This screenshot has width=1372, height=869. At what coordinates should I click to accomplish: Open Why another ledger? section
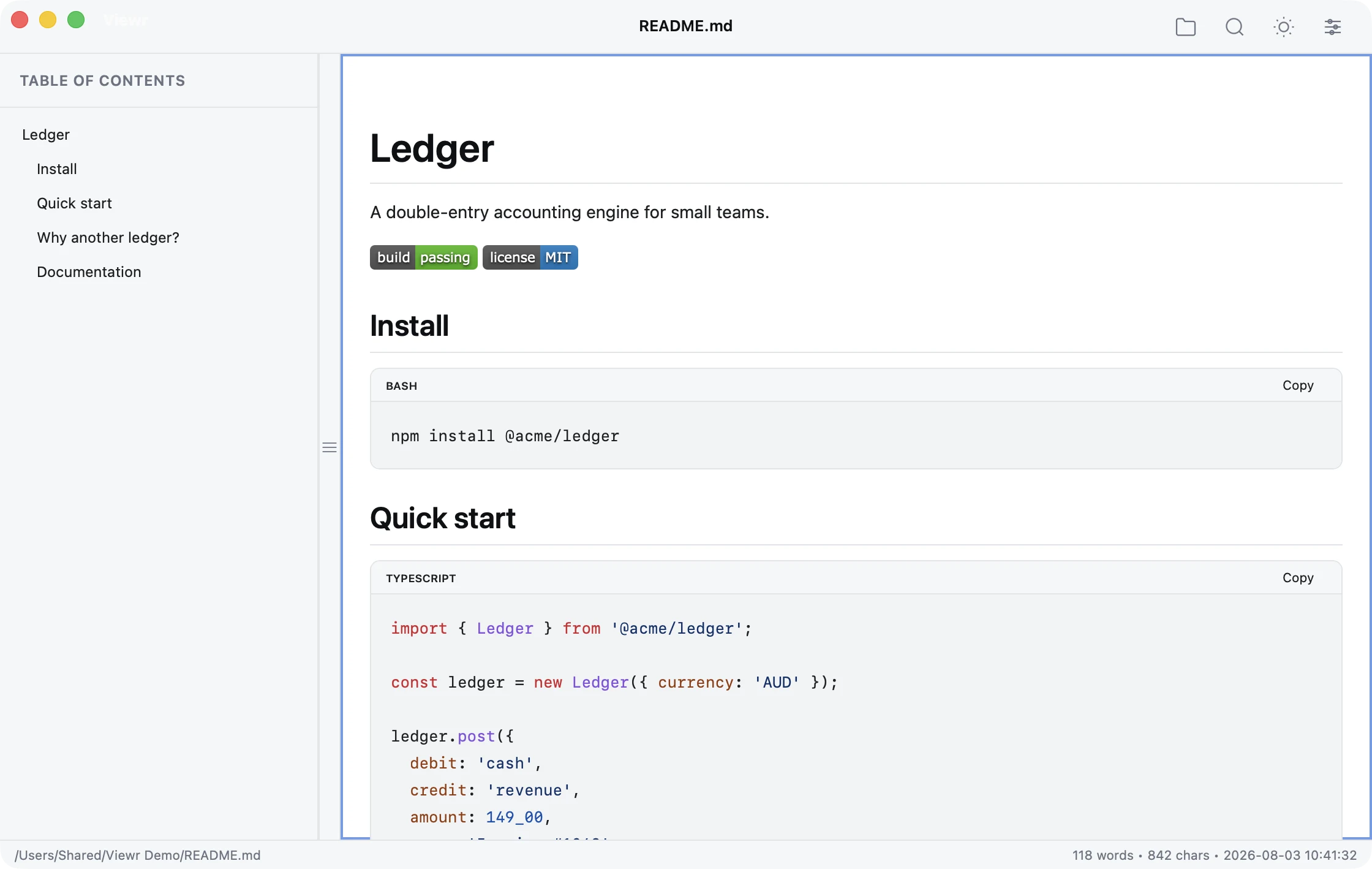[108, 238]
